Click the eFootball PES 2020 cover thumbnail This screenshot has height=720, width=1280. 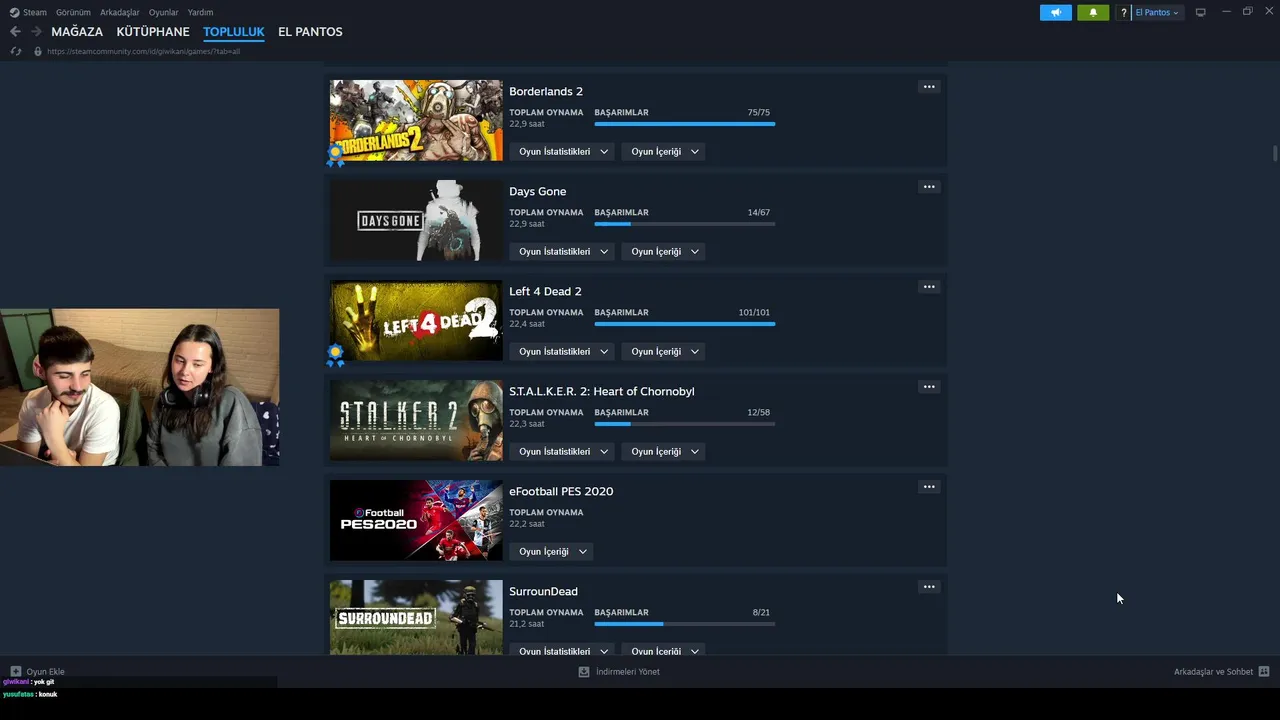point(416,520)
